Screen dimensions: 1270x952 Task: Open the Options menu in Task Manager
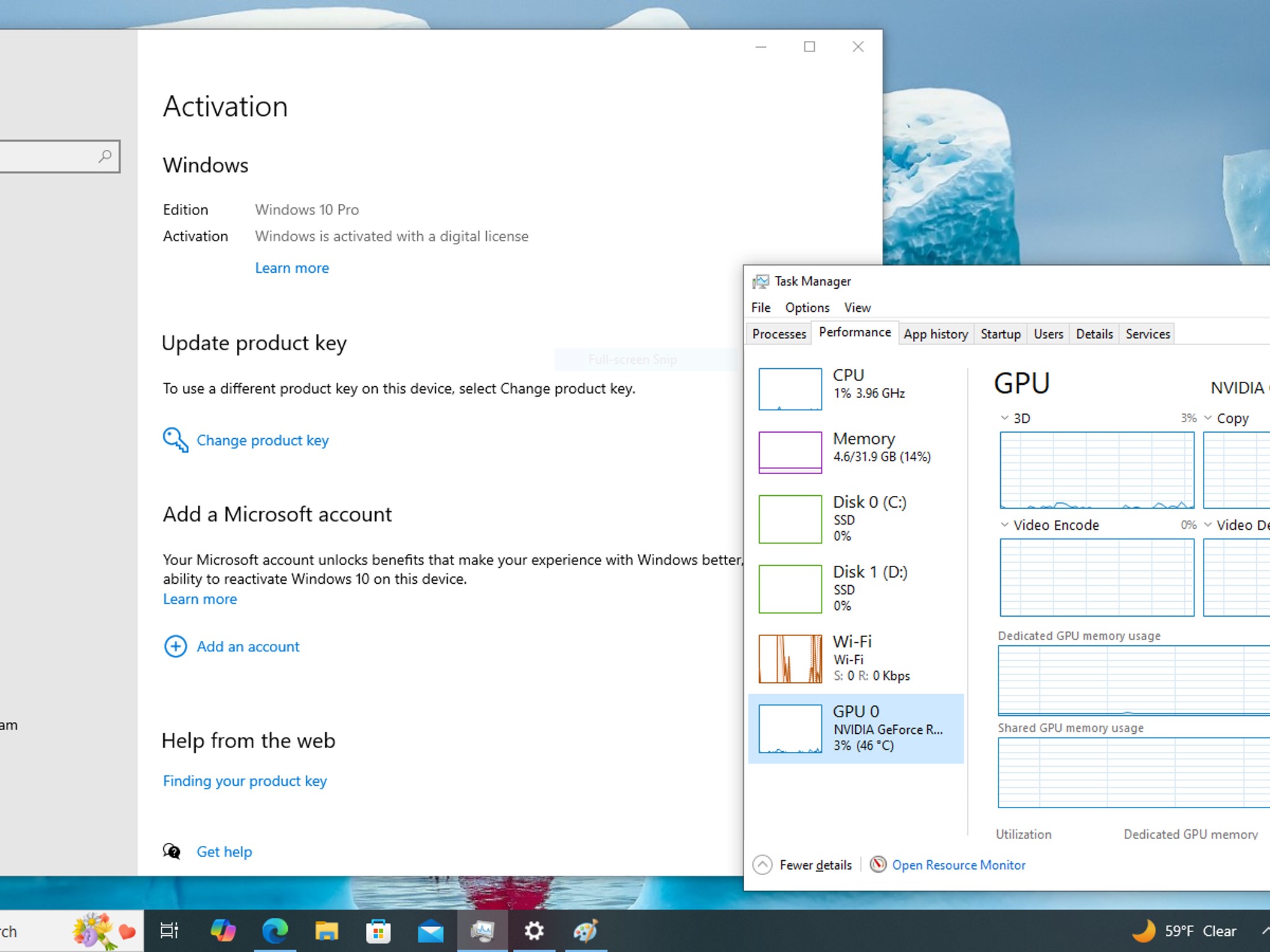[x=807, y=307]
